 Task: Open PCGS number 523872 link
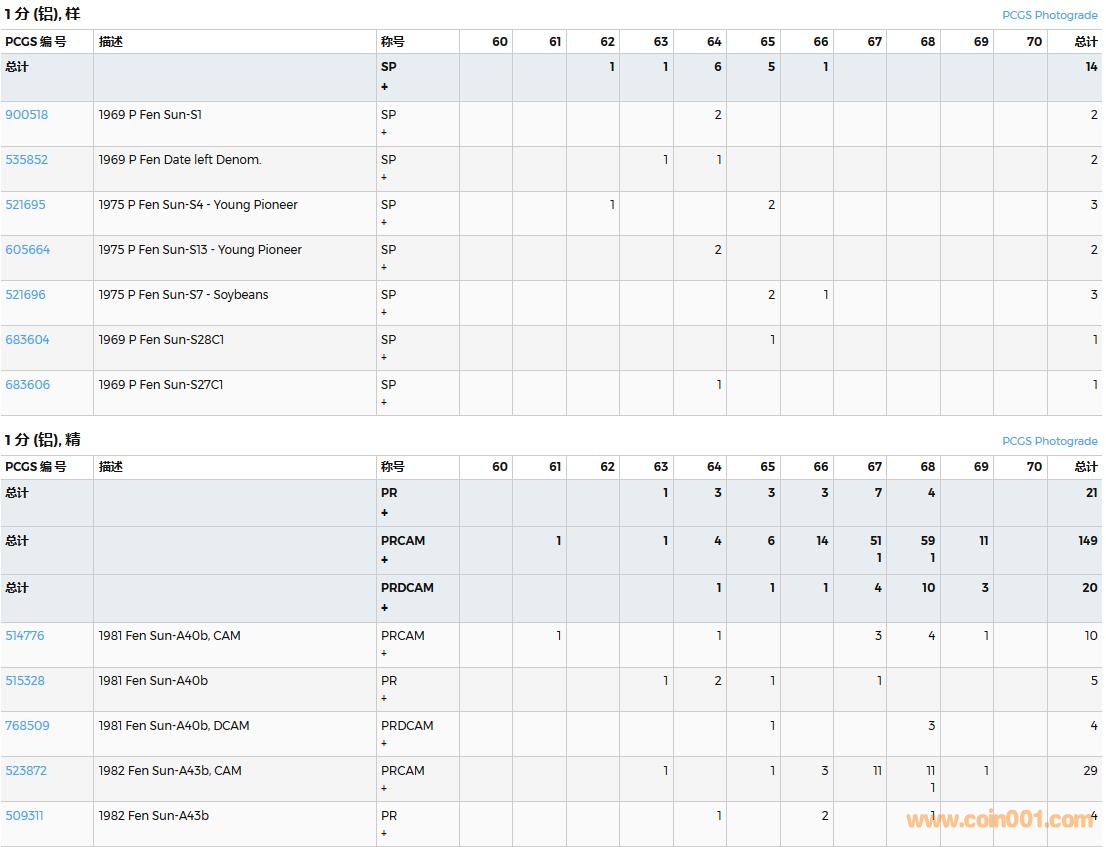click(x=26, y=771)
